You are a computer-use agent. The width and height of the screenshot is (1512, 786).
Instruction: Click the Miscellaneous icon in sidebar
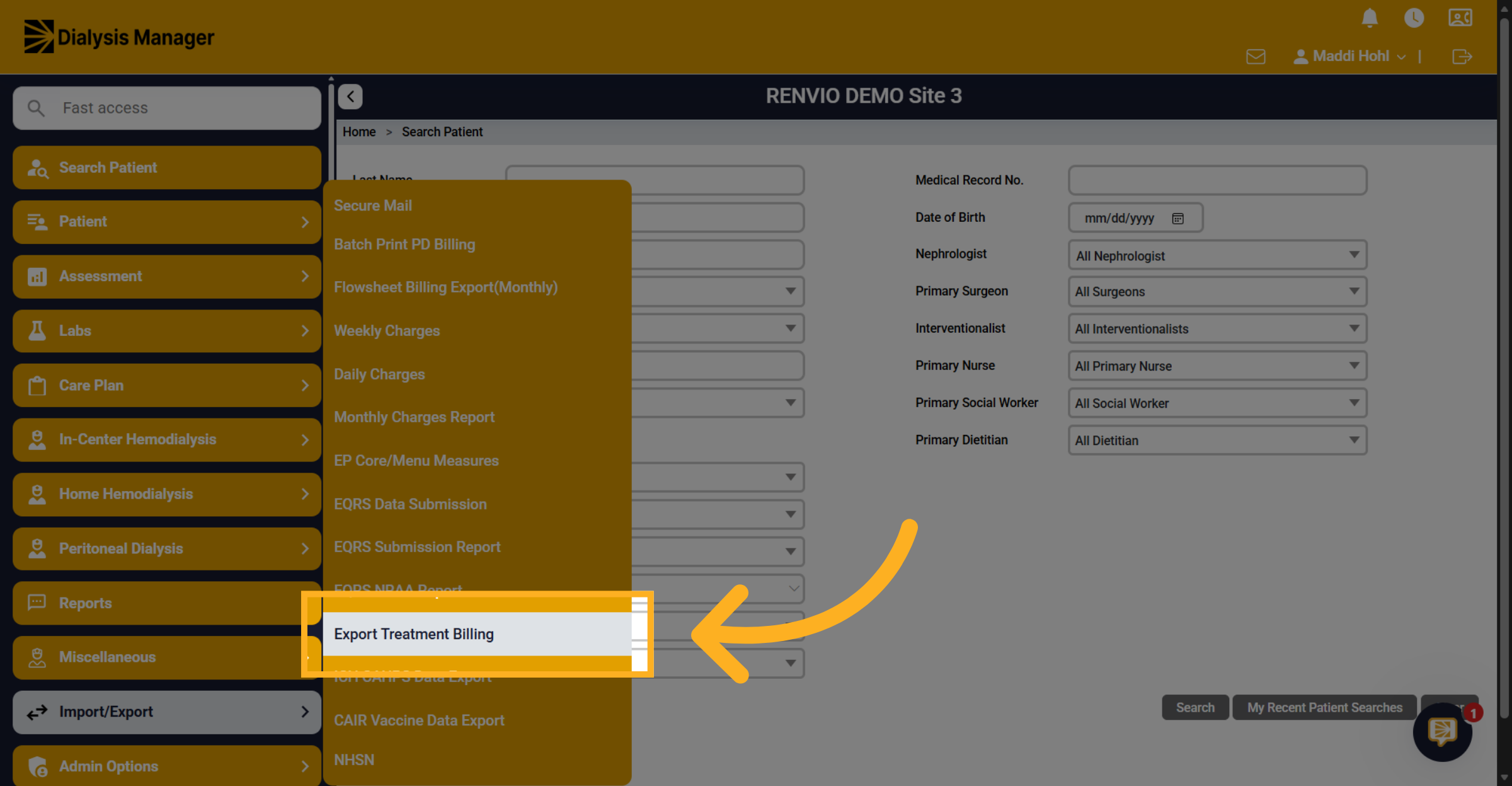(37, 657)
